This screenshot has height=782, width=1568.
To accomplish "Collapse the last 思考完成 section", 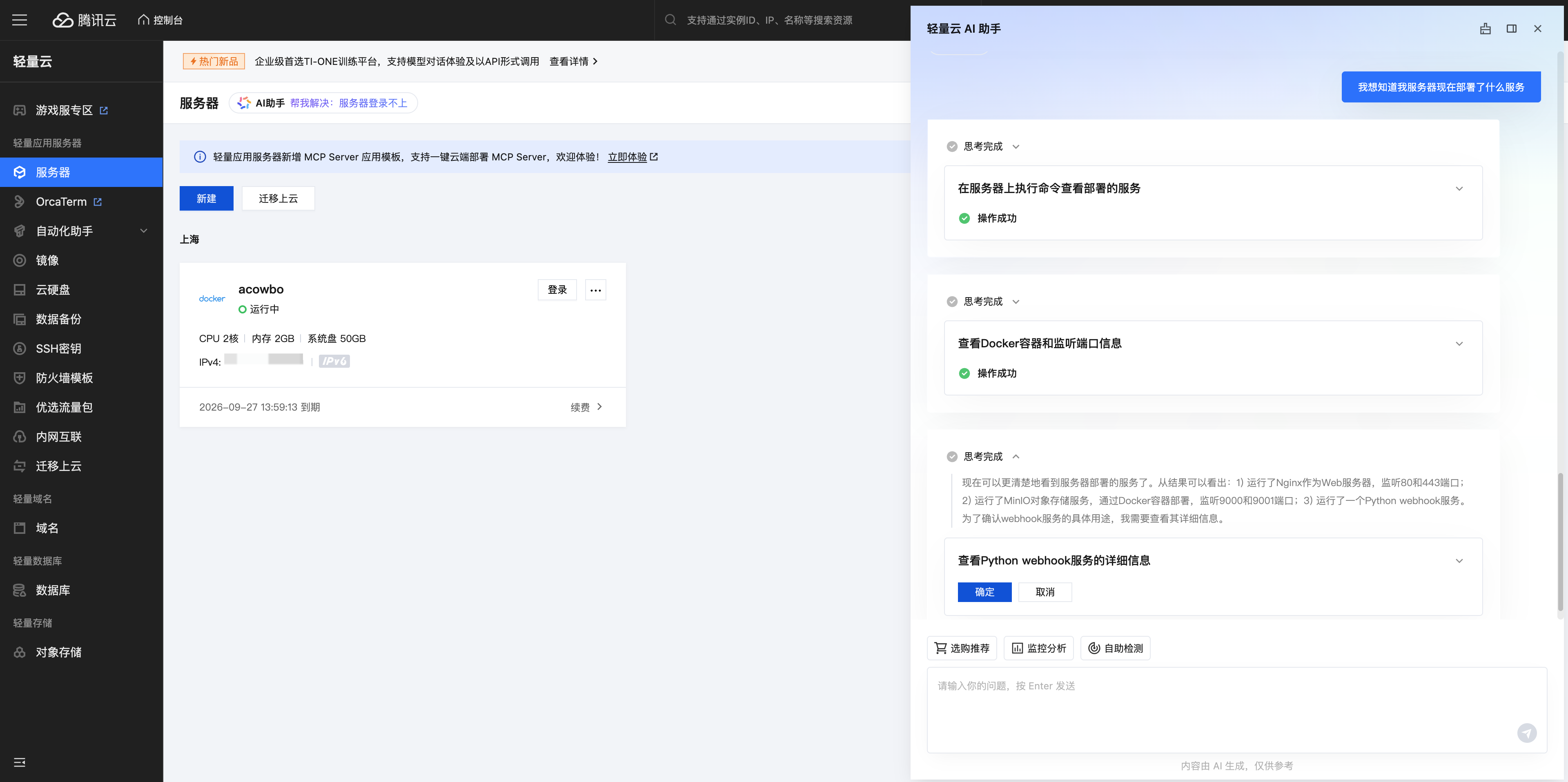I will point(1015,456).
